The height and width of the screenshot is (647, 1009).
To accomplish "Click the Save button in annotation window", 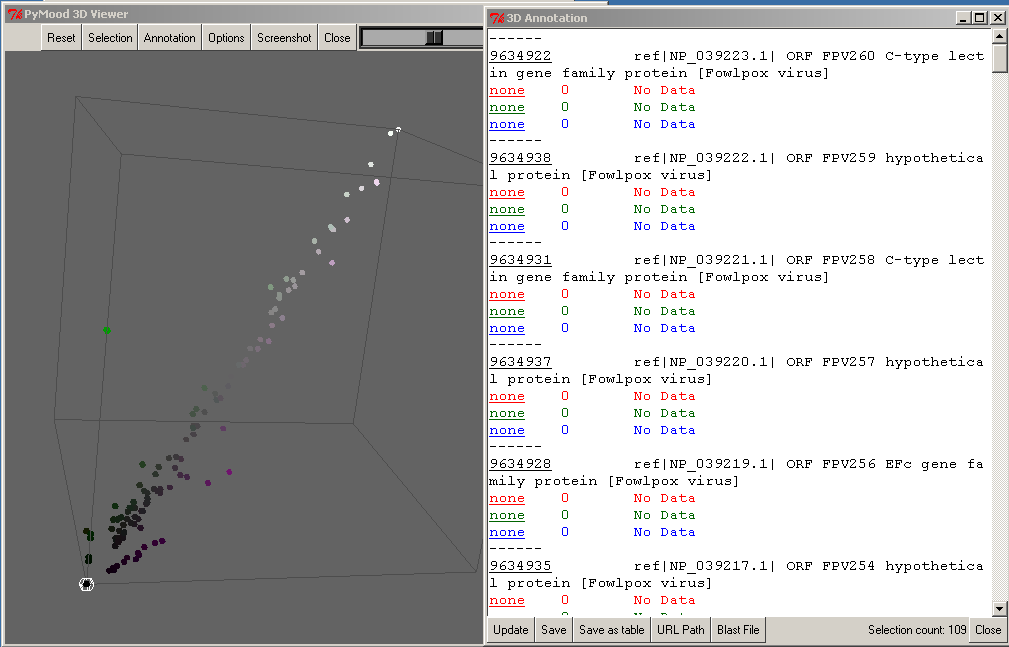I will click(553, 630).
